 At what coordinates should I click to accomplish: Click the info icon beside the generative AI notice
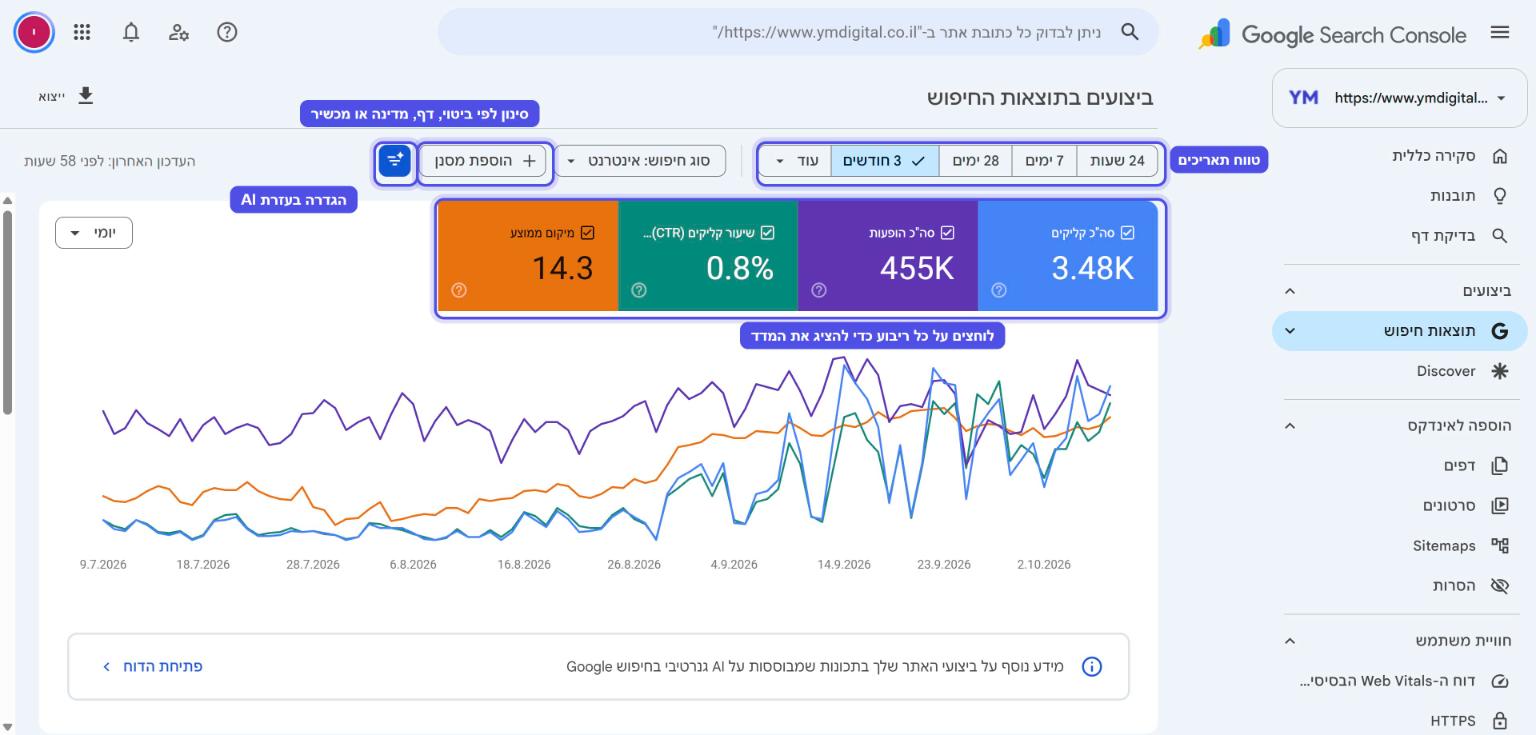1092,666
